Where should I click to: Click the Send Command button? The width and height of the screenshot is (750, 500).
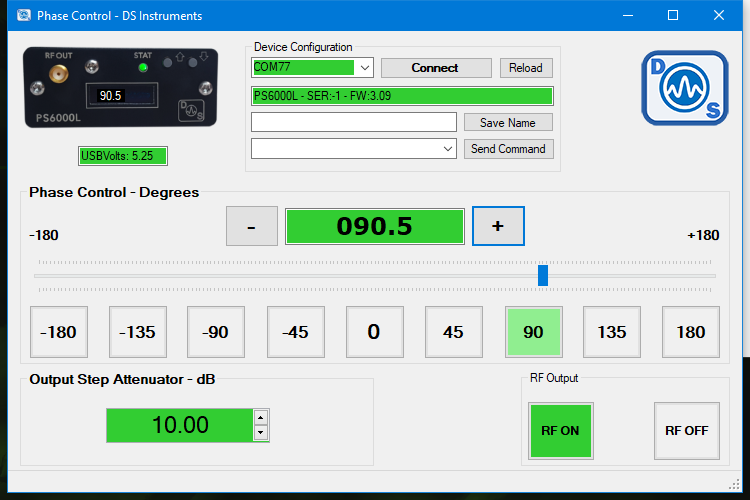[x=508, y=149]
